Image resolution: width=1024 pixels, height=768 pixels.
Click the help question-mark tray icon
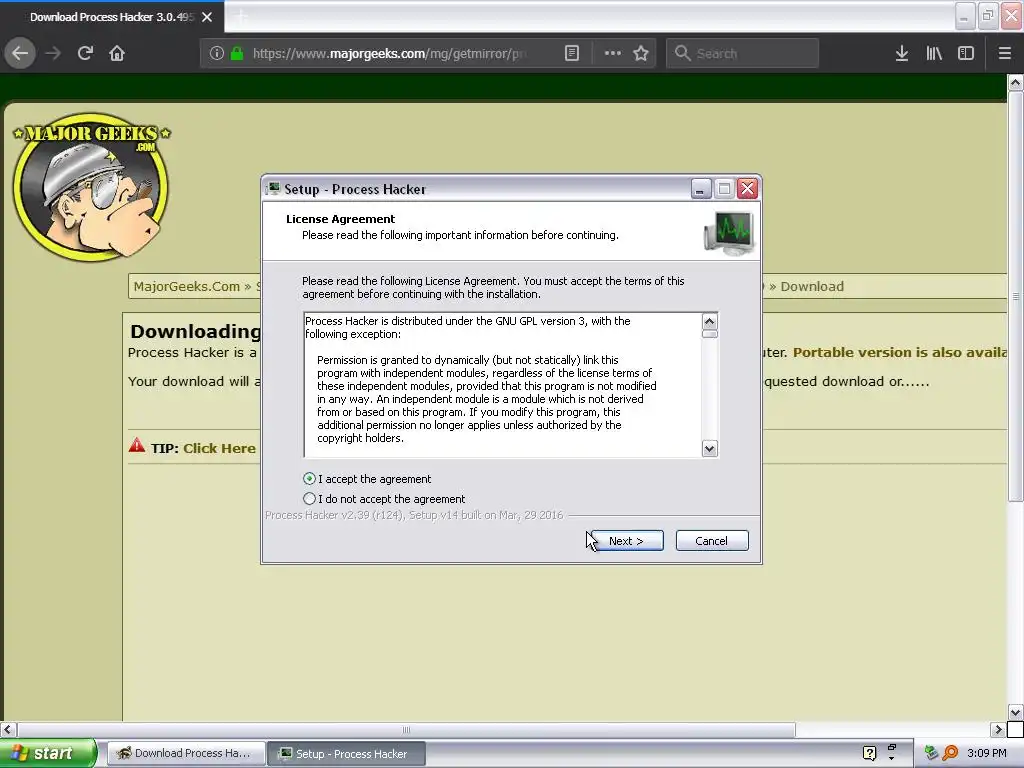[869, 754]
